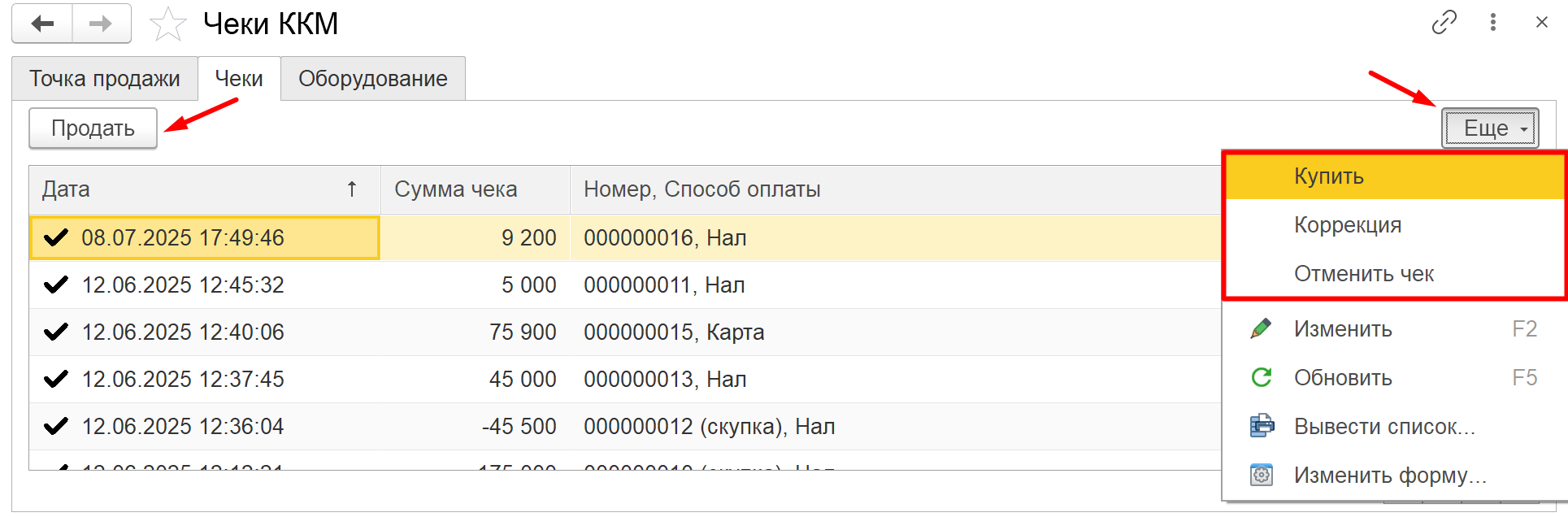Viewport: 1568px width, 517px height.
Task: Click the gear icon beside Изменить форму
Action: tap(1262, 475)
